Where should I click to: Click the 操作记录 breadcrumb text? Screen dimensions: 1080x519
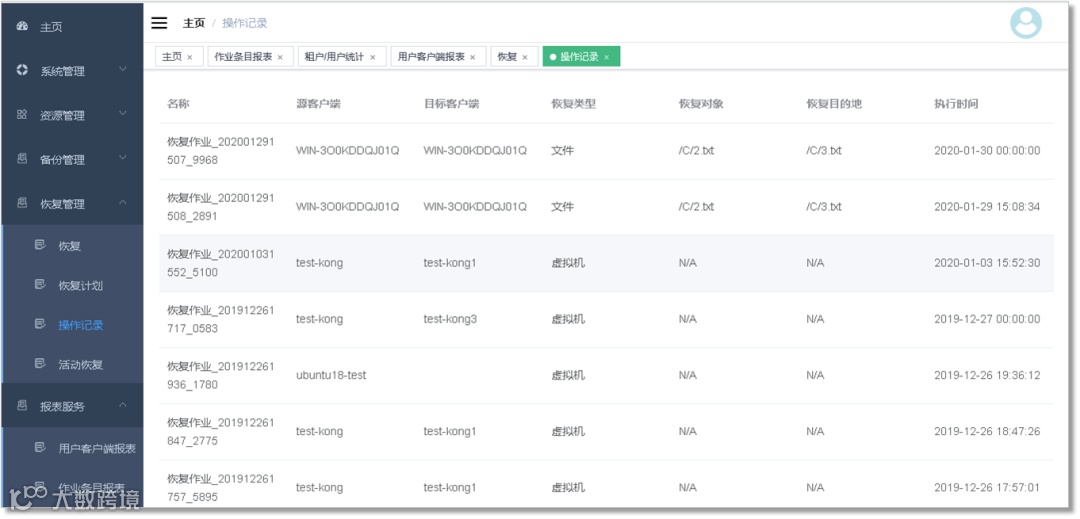(245, 23)
